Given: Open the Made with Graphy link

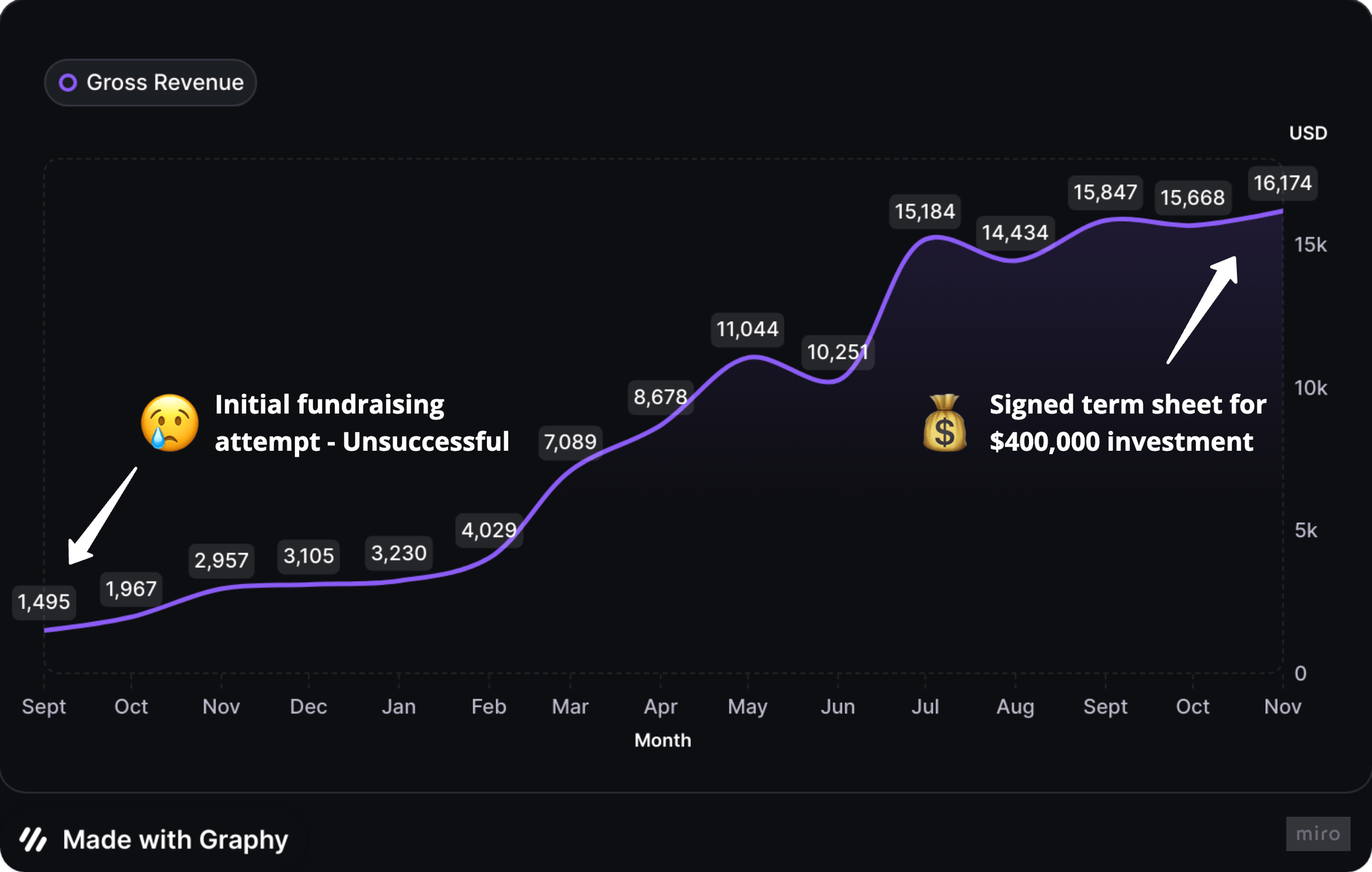Looking at the screenshot, I should point(175,840).
